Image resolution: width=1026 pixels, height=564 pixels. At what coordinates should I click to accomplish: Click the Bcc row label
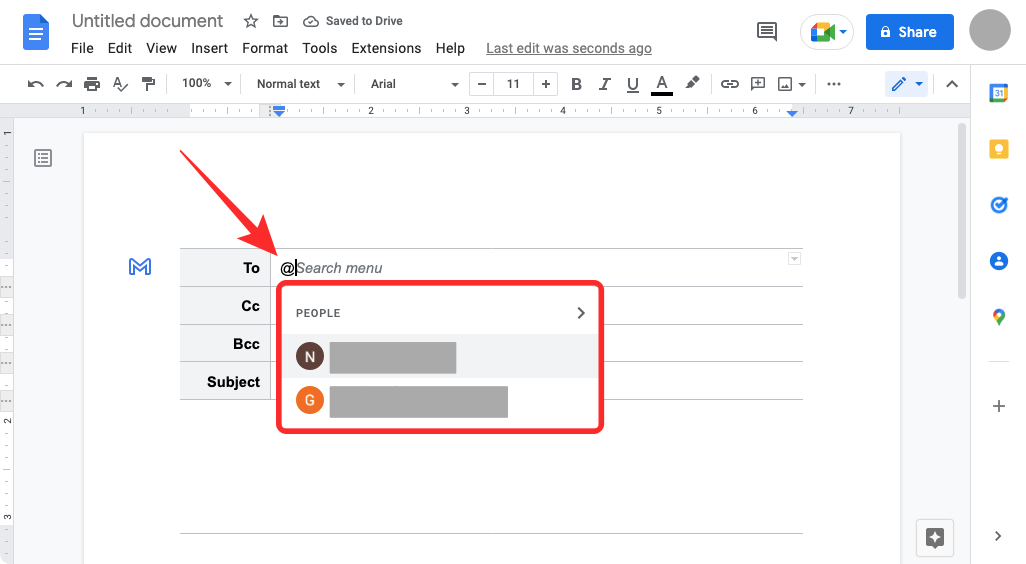pyautogui.click(x=246, y=344)
